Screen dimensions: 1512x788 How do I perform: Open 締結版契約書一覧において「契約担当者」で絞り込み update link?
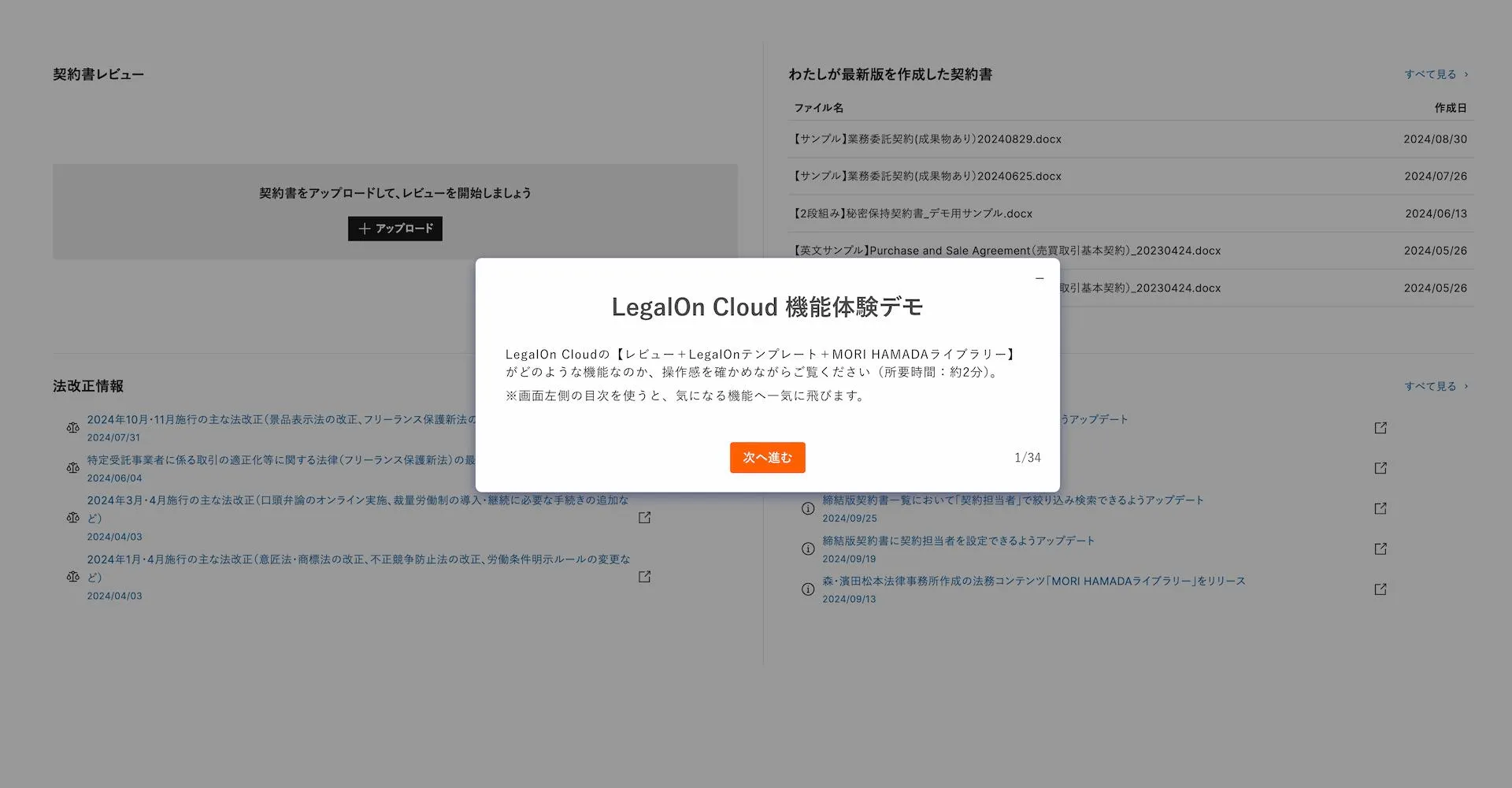[1013, 500]
